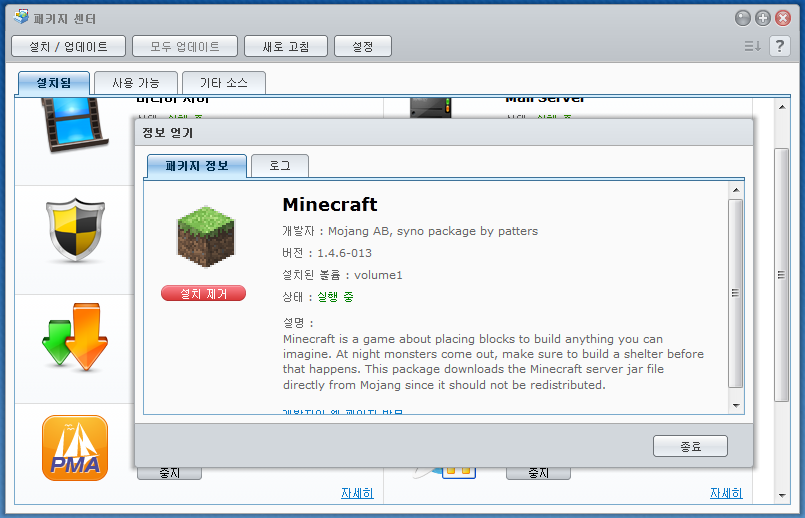
Task: Close the Package Center window
Action: coord(783,18)
